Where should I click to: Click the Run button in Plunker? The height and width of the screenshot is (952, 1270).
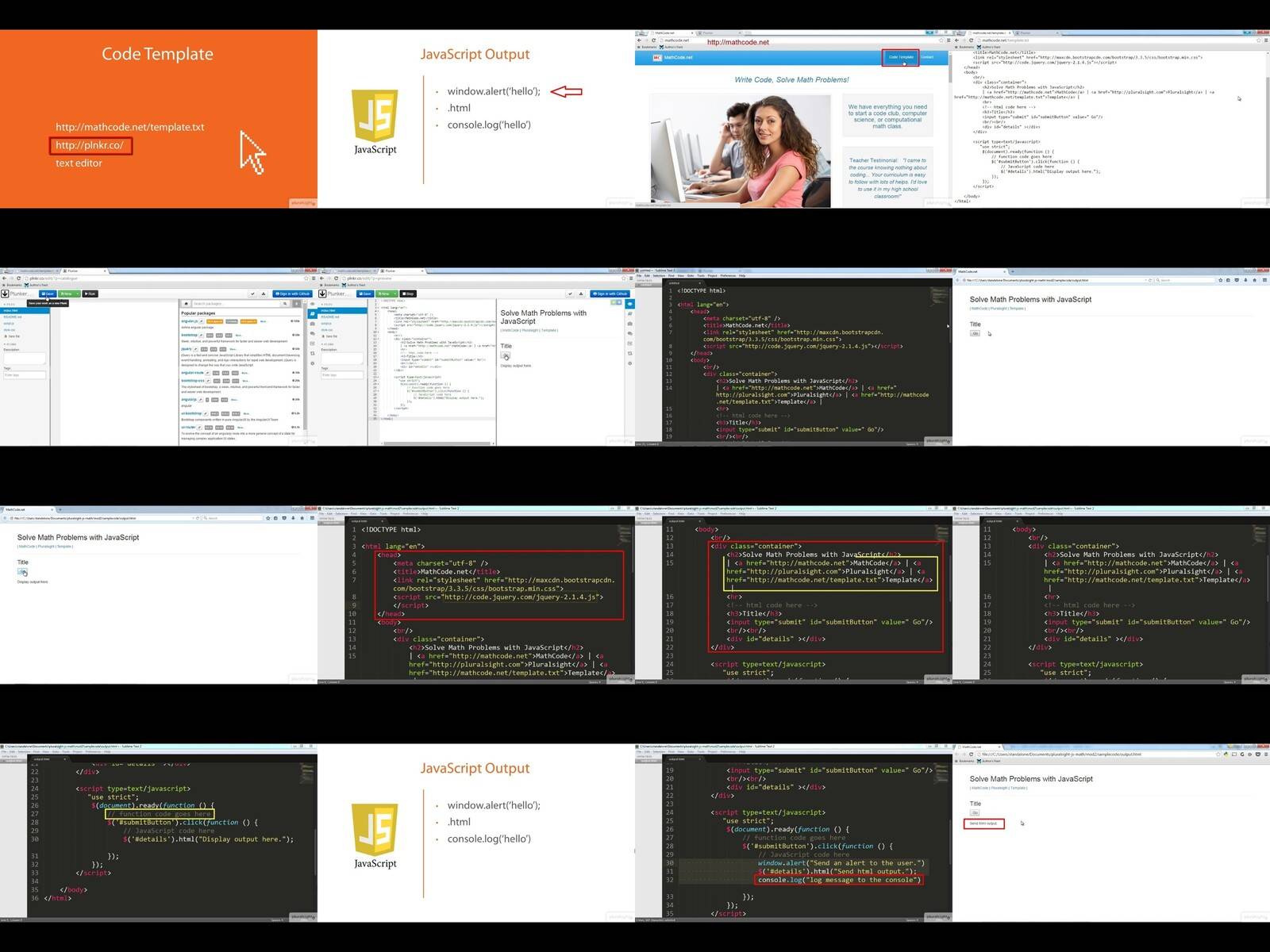[x=90, y=294]
